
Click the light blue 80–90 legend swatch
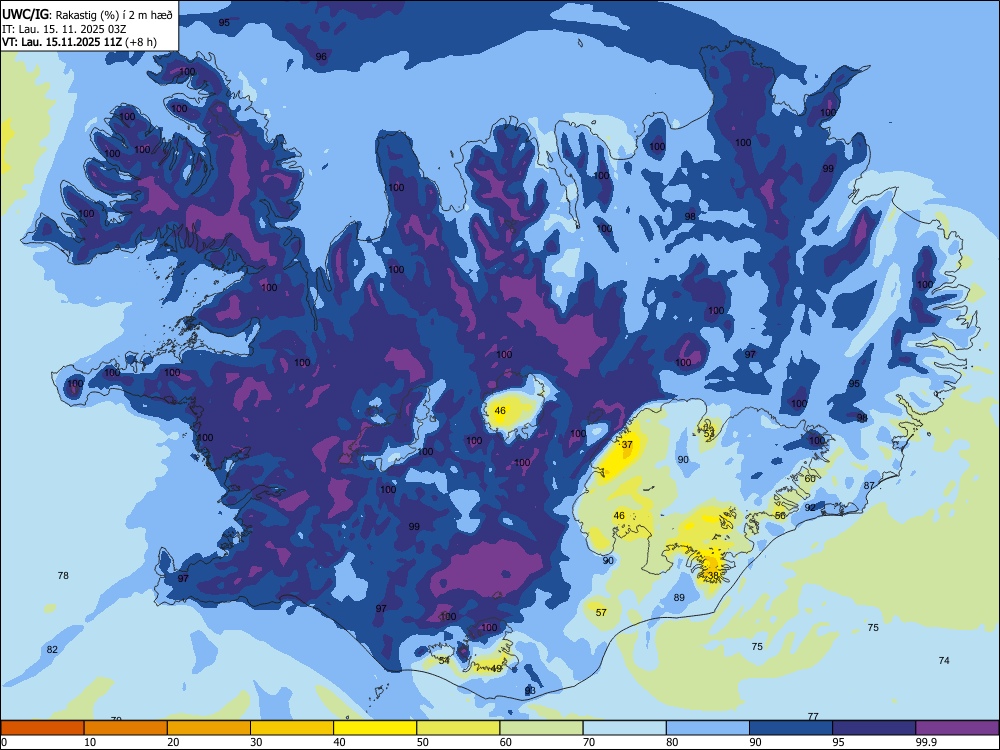(708, 728)
